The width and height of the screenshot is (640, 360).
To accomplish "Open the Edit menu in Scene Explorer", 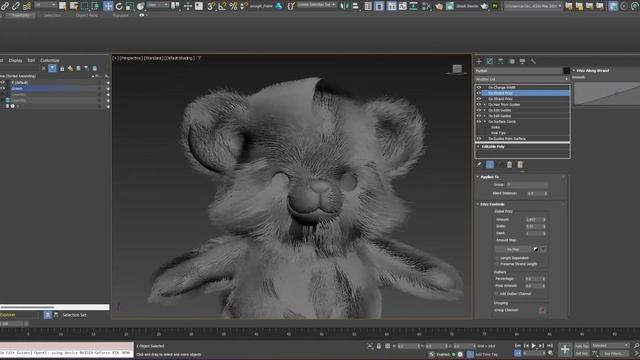I will click(x=31, y=60).
